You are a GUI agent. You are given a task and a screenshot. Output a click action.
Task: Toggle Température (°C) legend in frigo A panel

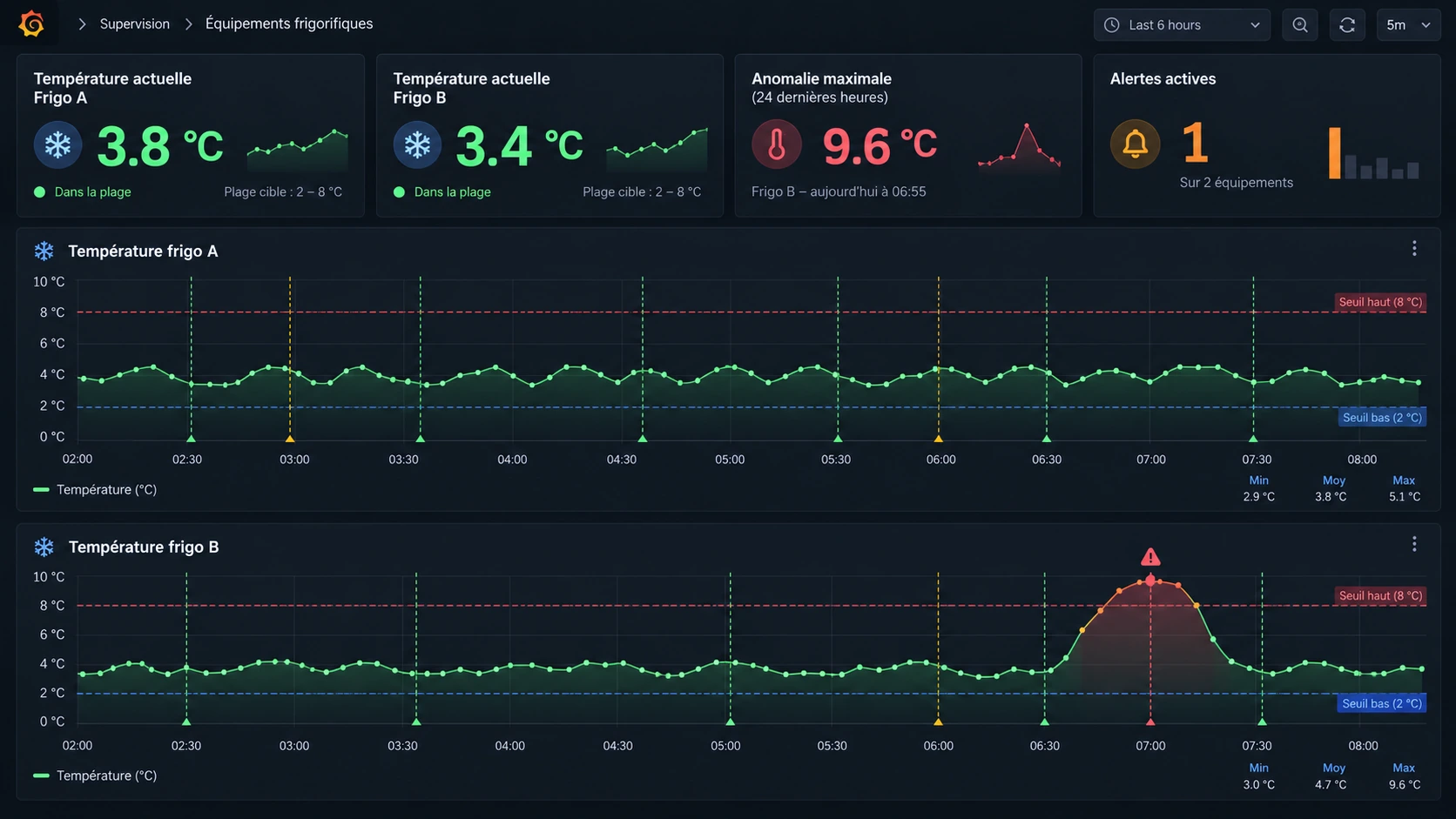pos(95,490)
